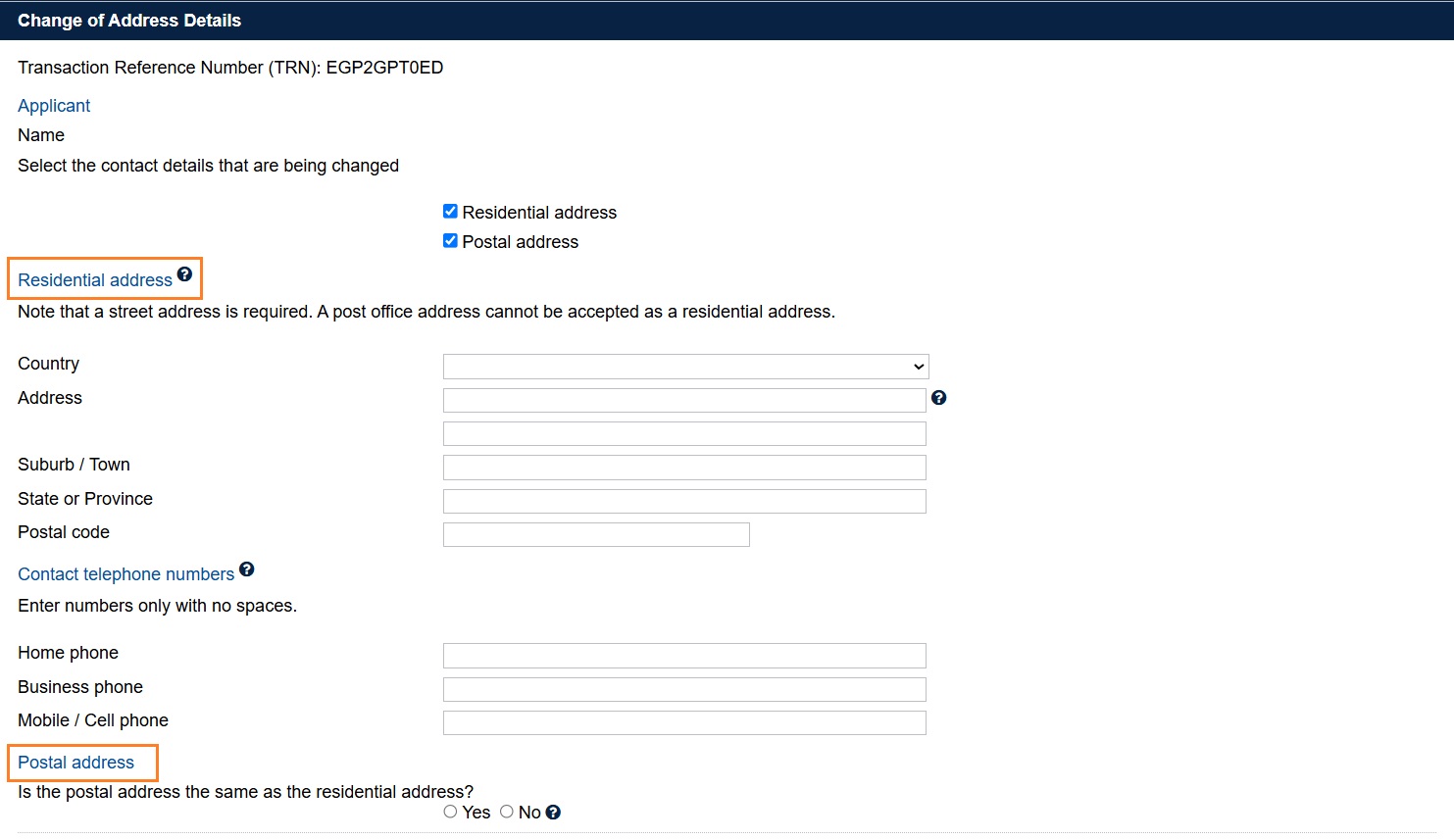Open the Country dropdown list

[x=685, y=367]
